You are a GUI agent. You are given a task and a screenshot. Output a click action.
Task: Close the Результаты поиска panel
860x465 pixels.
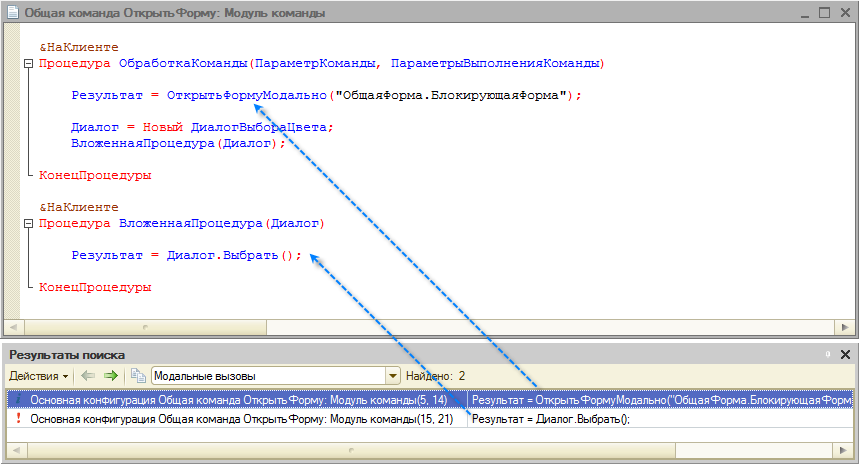(846, 354)
